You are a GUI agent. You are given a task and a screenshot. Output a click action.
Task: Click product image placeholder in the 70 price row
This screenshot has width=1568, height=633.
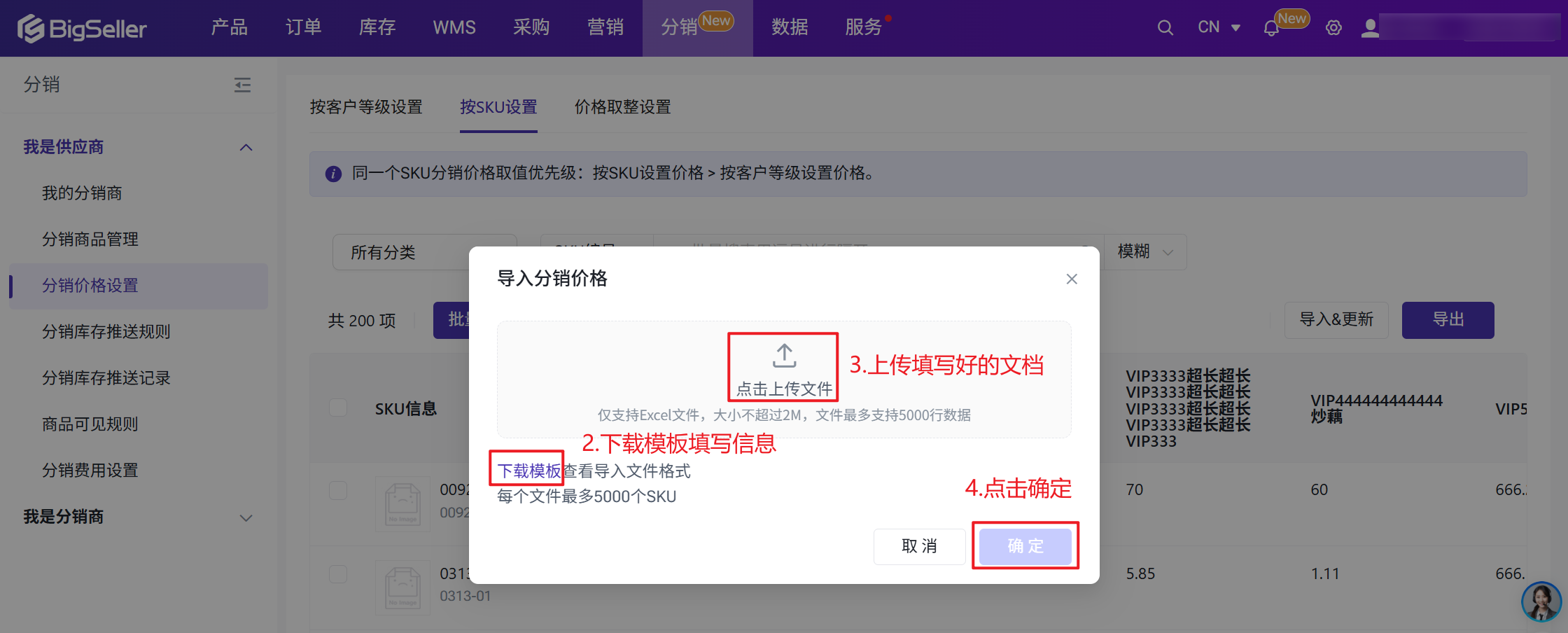coord(402,503)
